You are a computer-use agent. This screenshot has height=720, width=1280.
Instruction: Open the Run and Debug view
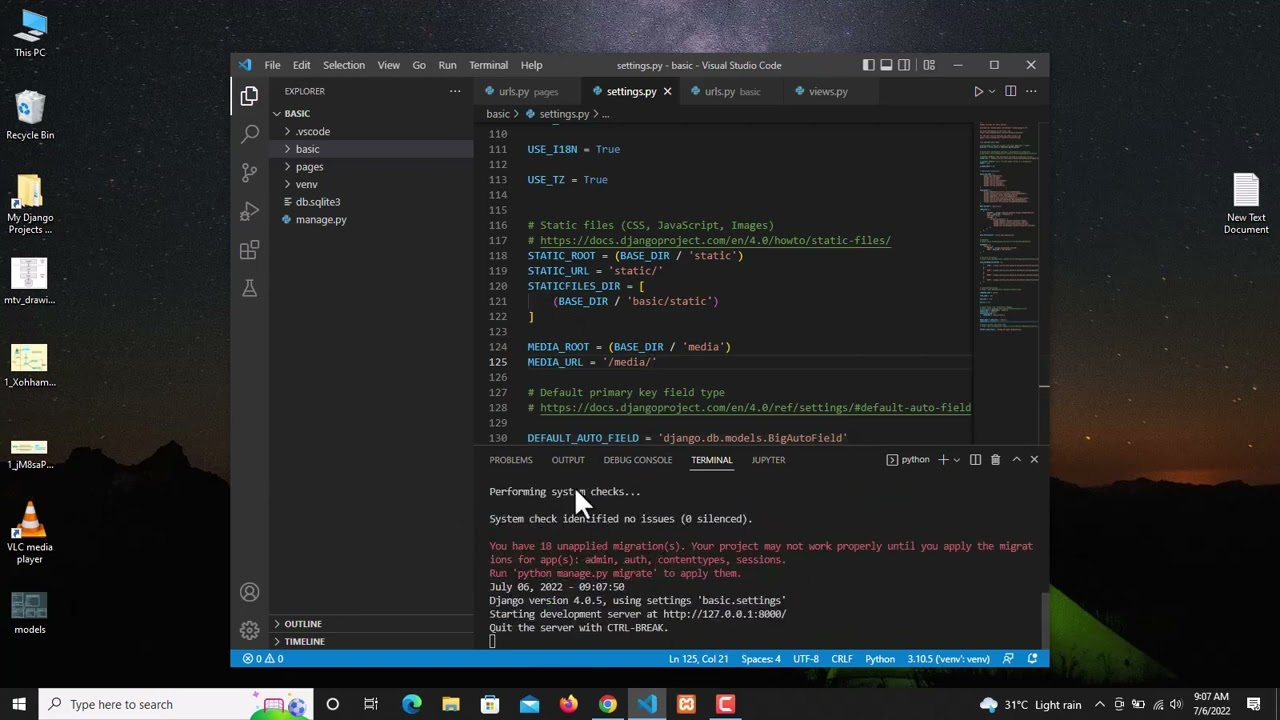pyautogui.click(x=249, y=211)
